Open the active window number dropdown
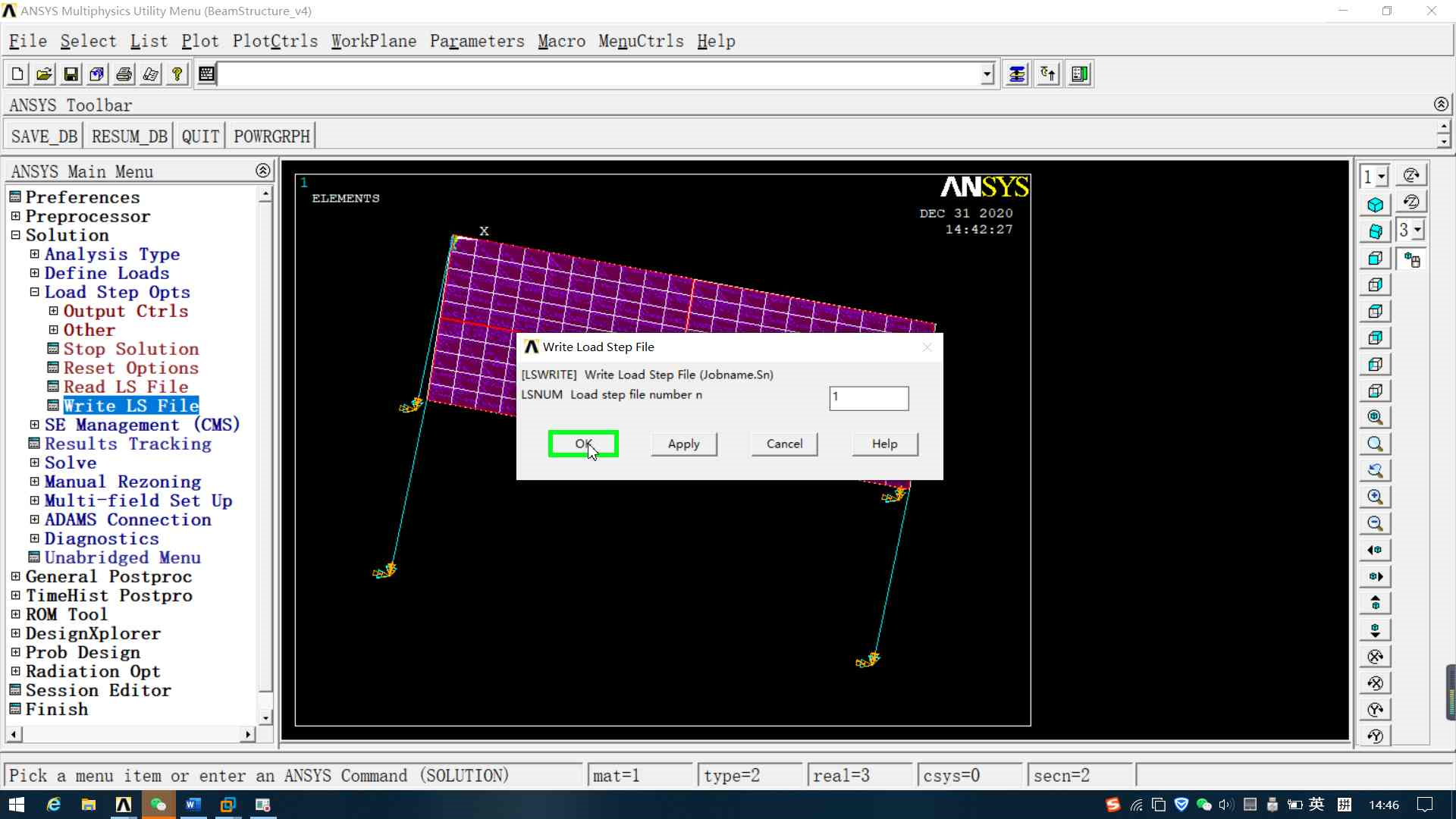Image resolution: width=1456 pixels, height=819 pixels. [x=1382, y=177]
